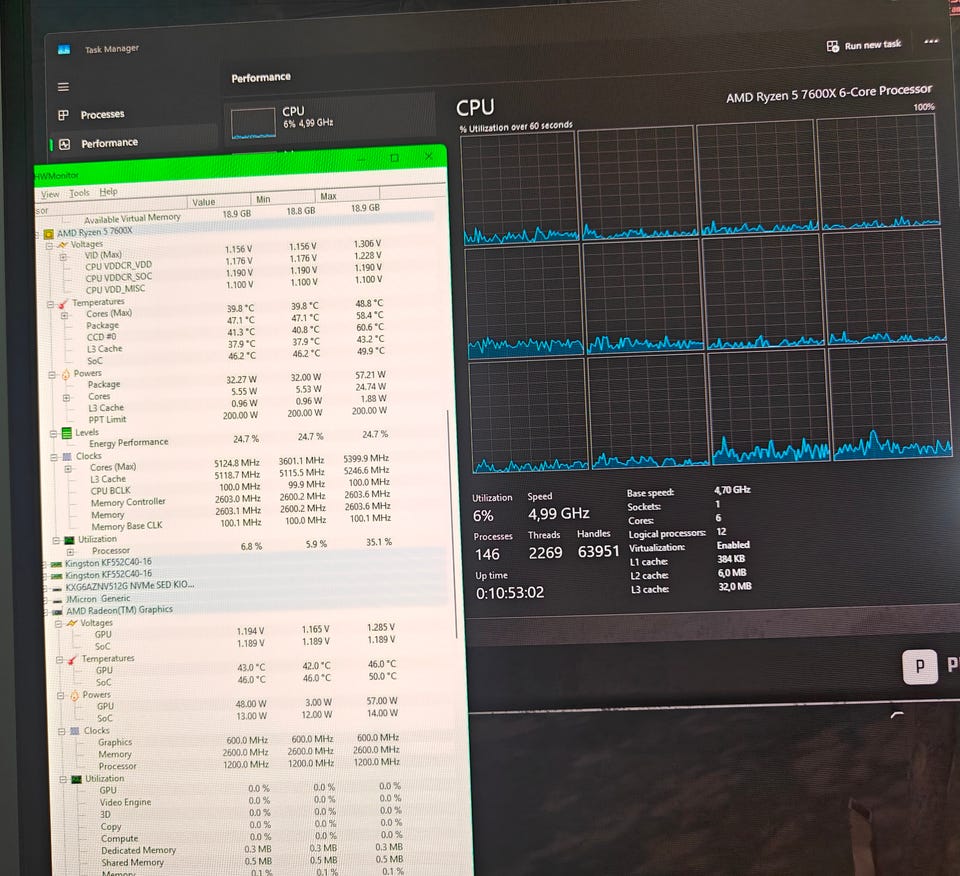Viewport: 960px width, 876px height.
Task: Click the AMD Ryzen 5 7600X processor name
Action: [829, 94]
